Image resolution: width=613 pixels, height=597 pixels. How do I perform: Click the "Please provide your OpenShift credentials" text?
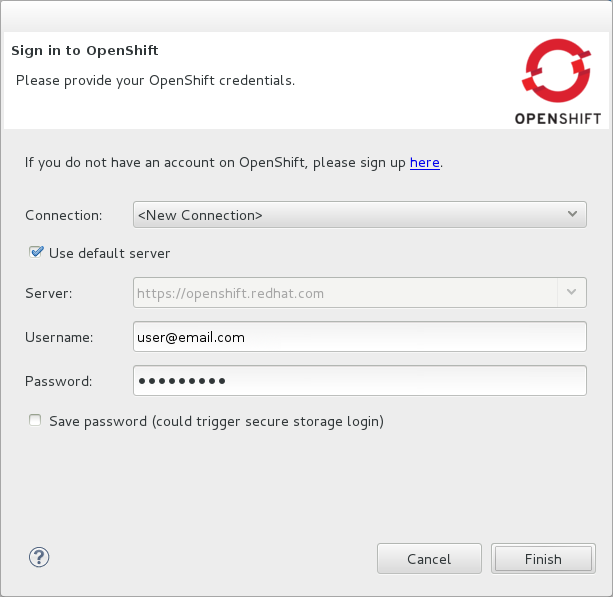coord(155,80)
